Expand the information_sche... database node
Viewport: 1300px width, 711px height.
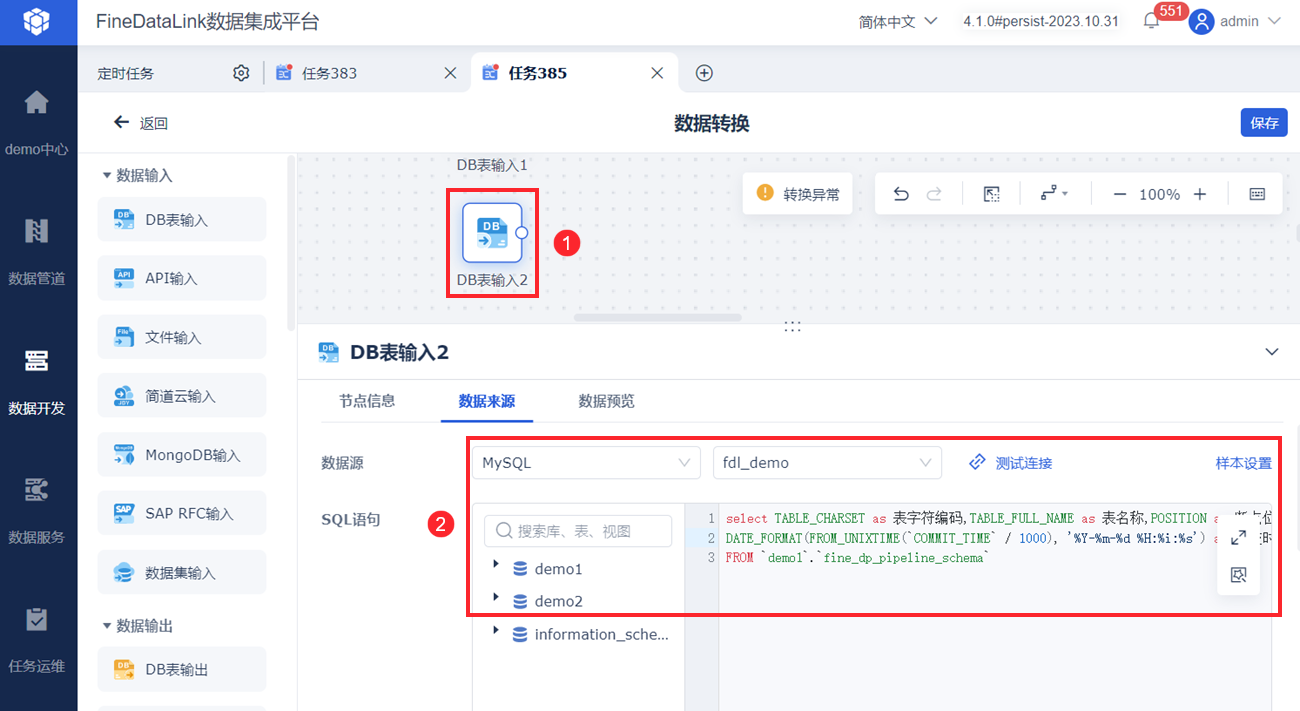pyautogui.click(x=497, y=631)
